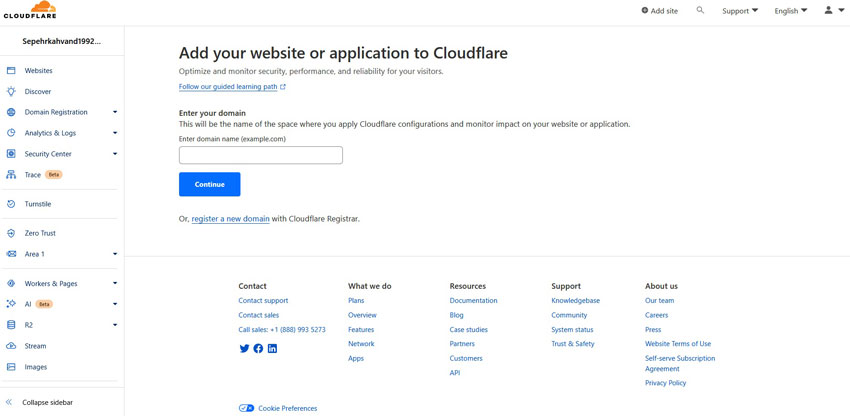This screenshot has height=416, width=850.
Task: Open Websites in the sidebar
Action: pos(38,71)
